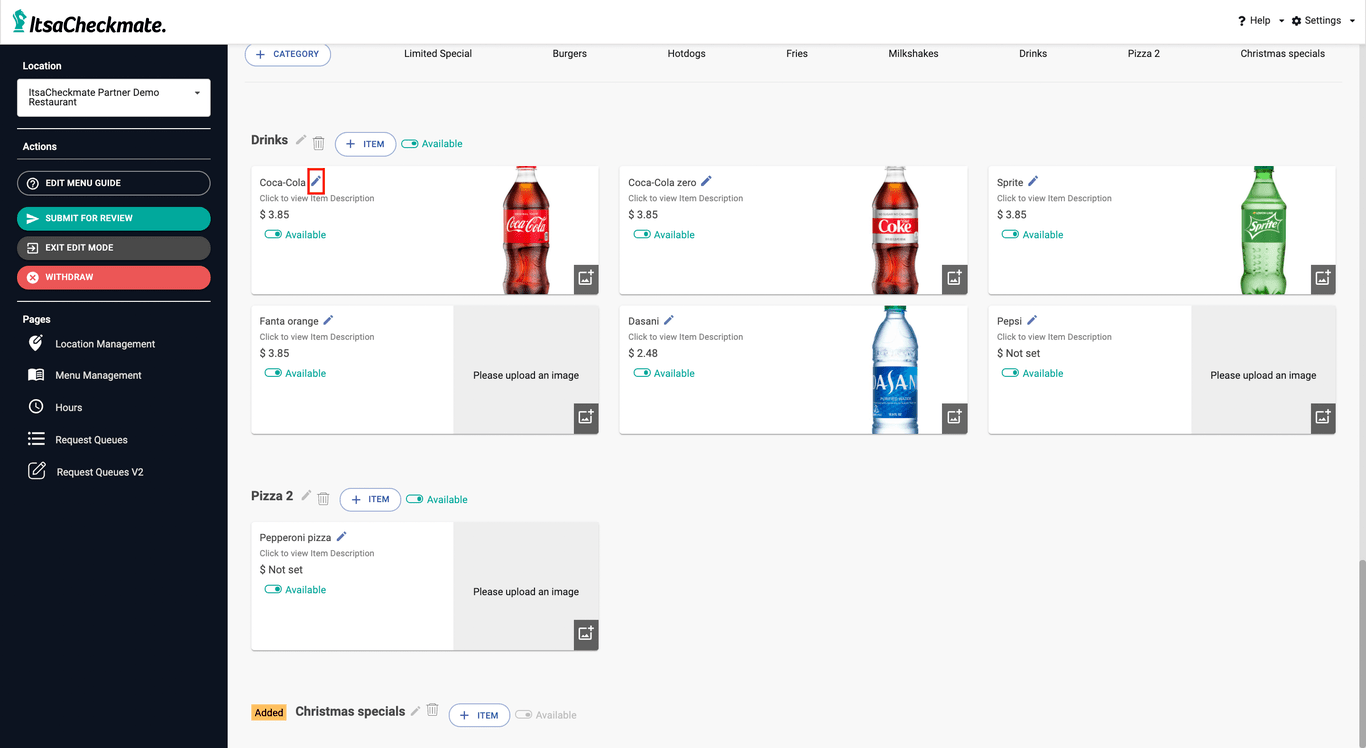This screenshot has width=1366, height=748.
Task: Edit the Pepperoni pizza item name
Action: tap(341, 536)
